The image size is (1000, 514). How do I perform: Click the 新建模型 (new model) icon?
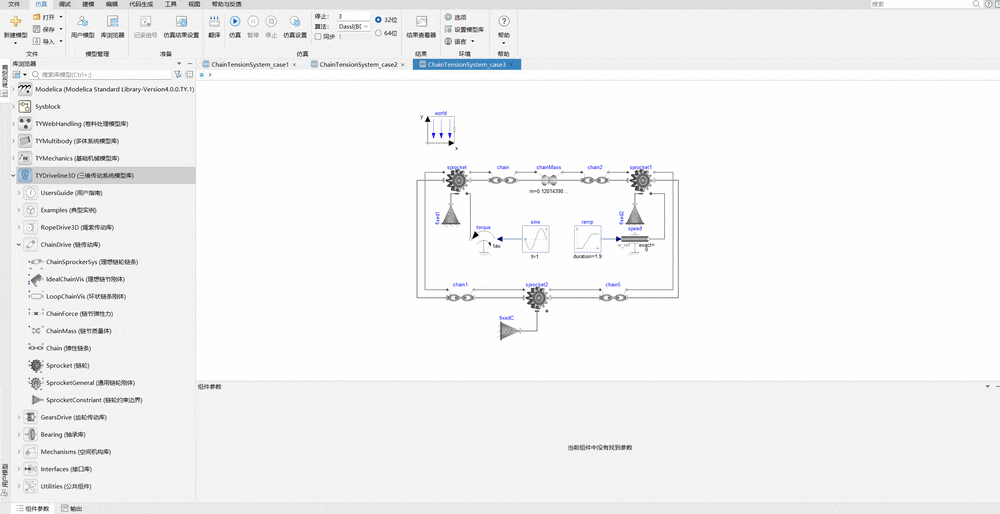tap(15, 22)
